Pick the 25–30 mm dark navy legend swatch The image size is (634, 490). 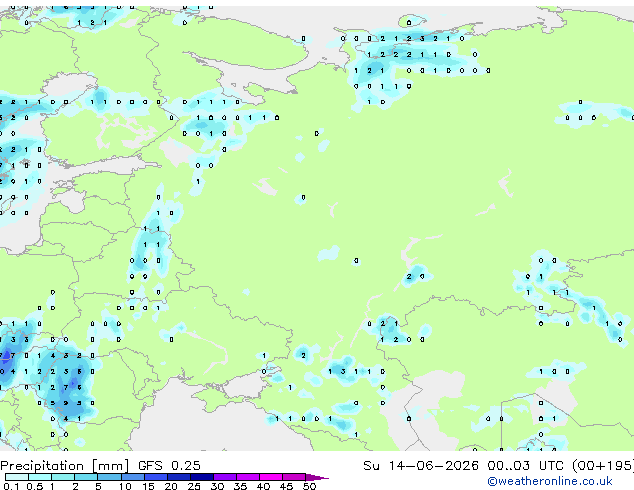[201, 477]
